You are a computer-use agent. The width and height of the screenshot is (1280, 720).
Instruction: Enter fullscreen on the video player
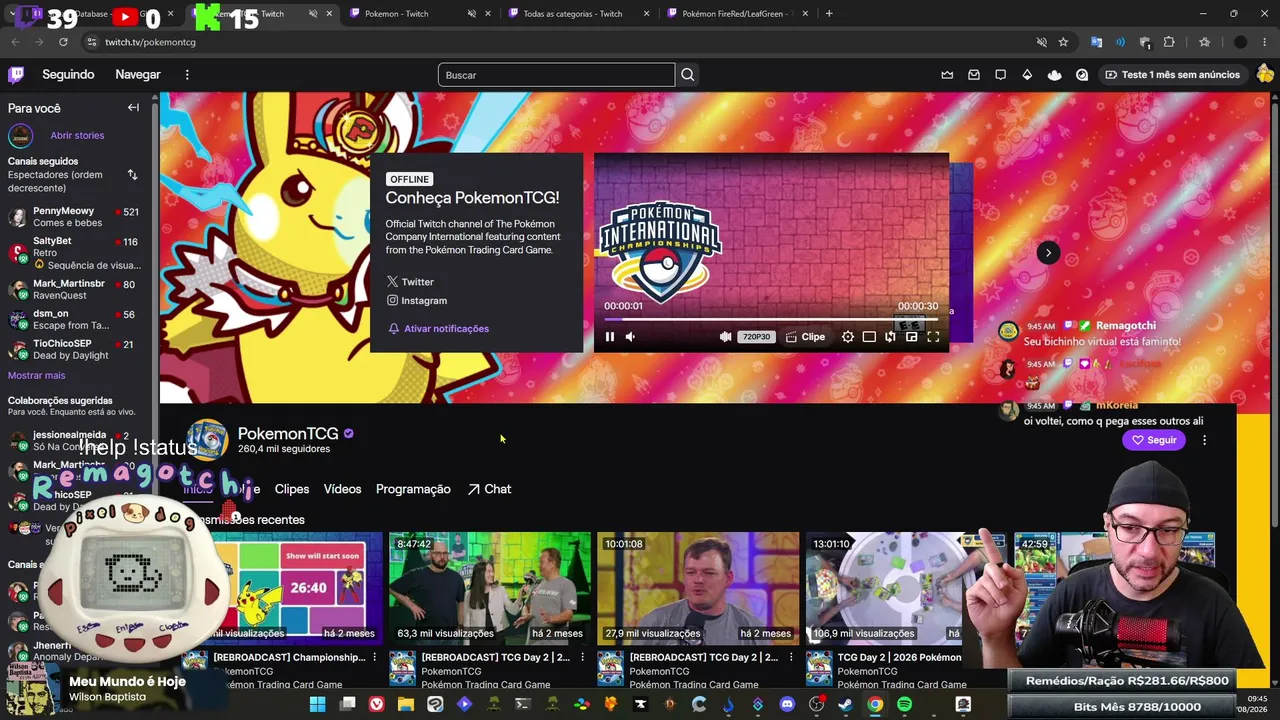click(933, 337)
